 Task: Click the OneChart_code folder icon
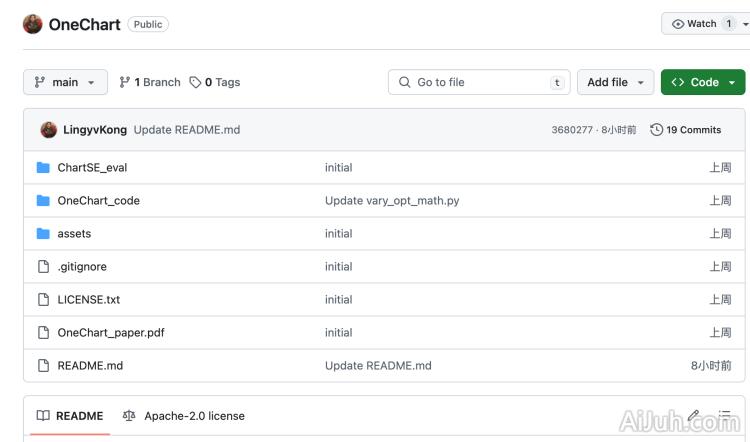(x=43, y=201)
